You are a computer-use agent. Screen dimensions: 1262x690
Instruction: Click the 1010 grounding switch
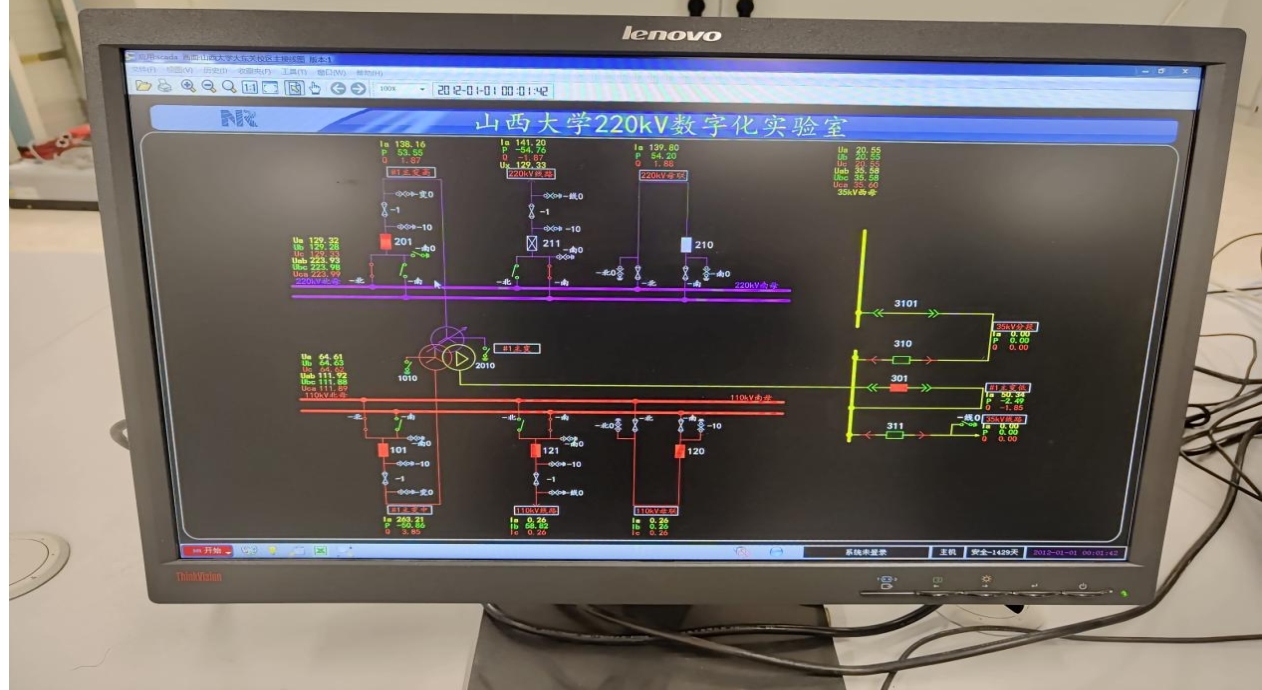407,366
